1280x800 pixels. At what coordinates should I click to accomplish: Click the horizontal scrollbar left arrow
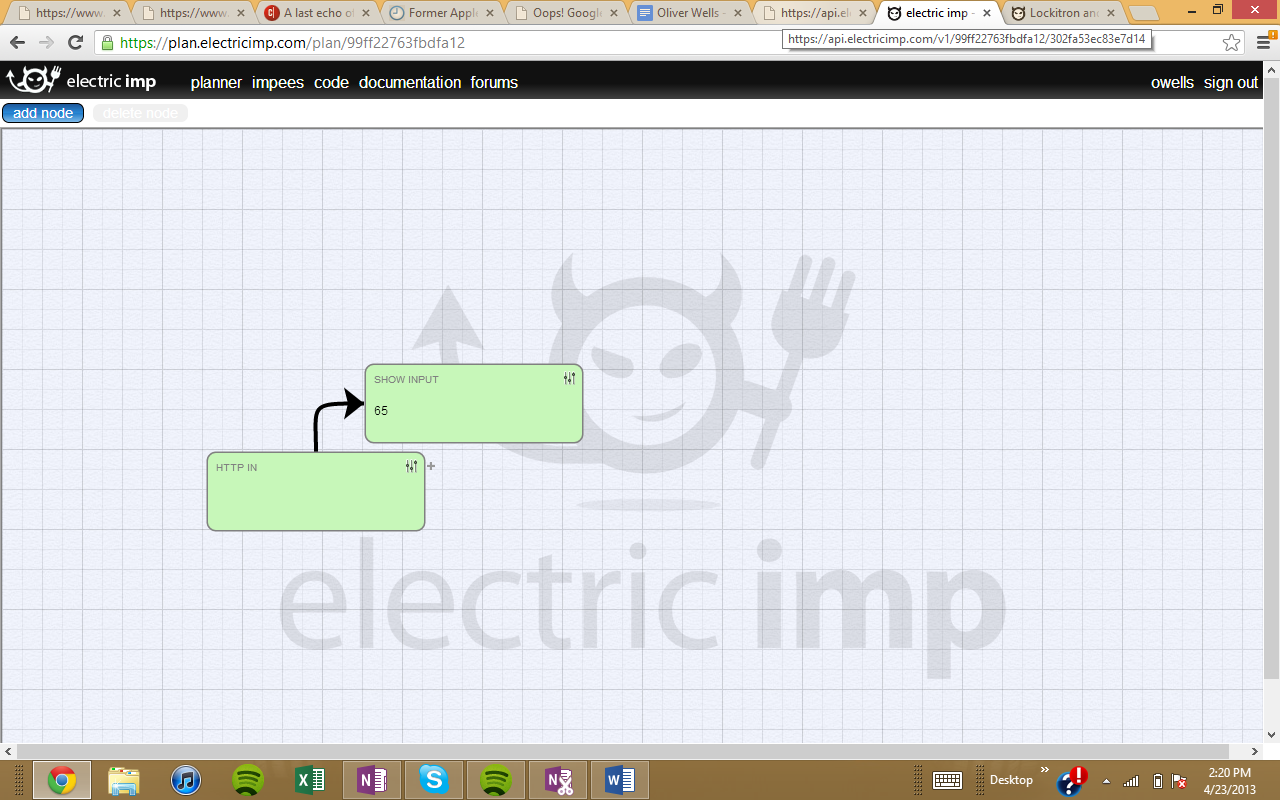click(x=9, y=751)
